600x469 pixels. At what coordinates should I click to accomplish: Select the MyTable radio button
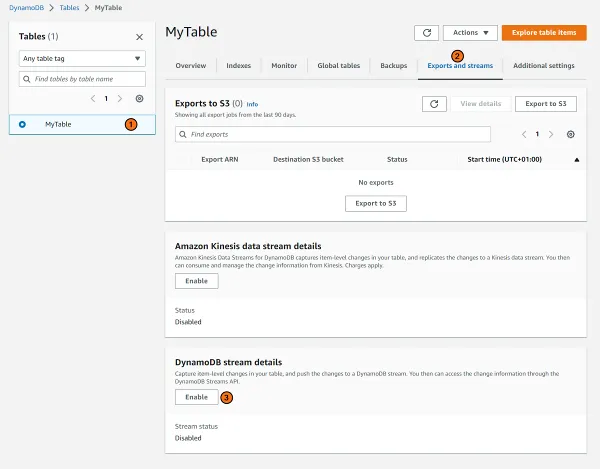22,124
